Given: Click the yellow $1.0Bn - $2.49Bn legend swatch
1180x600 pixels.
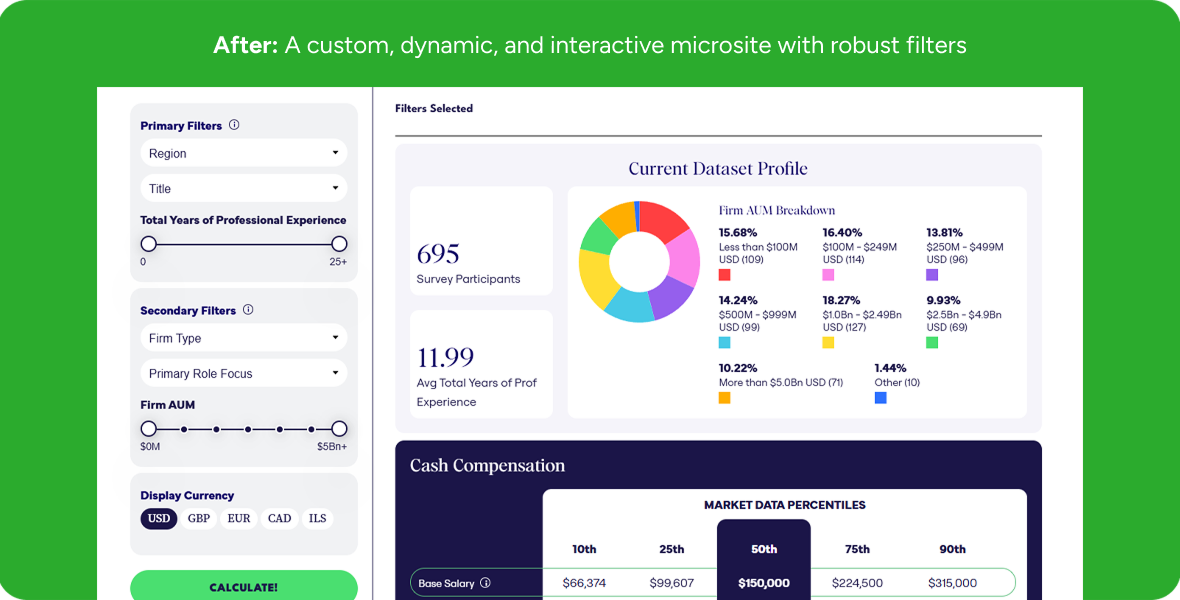Looking at the screenshot, I should (829, 343).
